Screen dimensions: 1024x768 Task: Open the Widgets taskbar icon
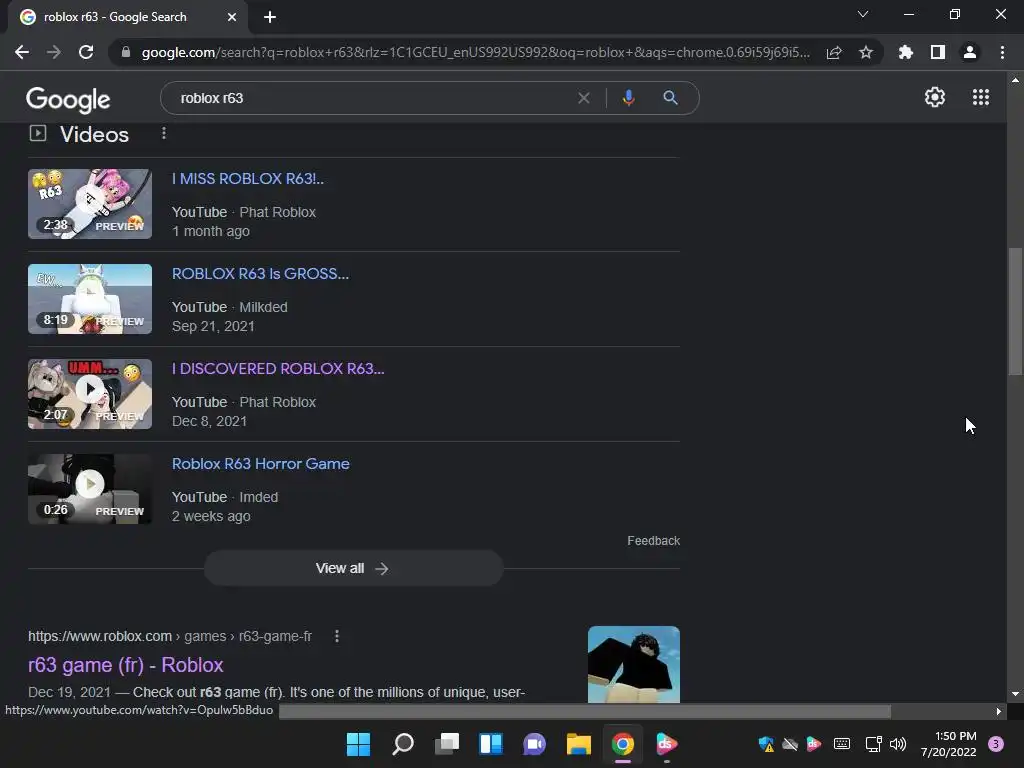[x=490, y=744]
